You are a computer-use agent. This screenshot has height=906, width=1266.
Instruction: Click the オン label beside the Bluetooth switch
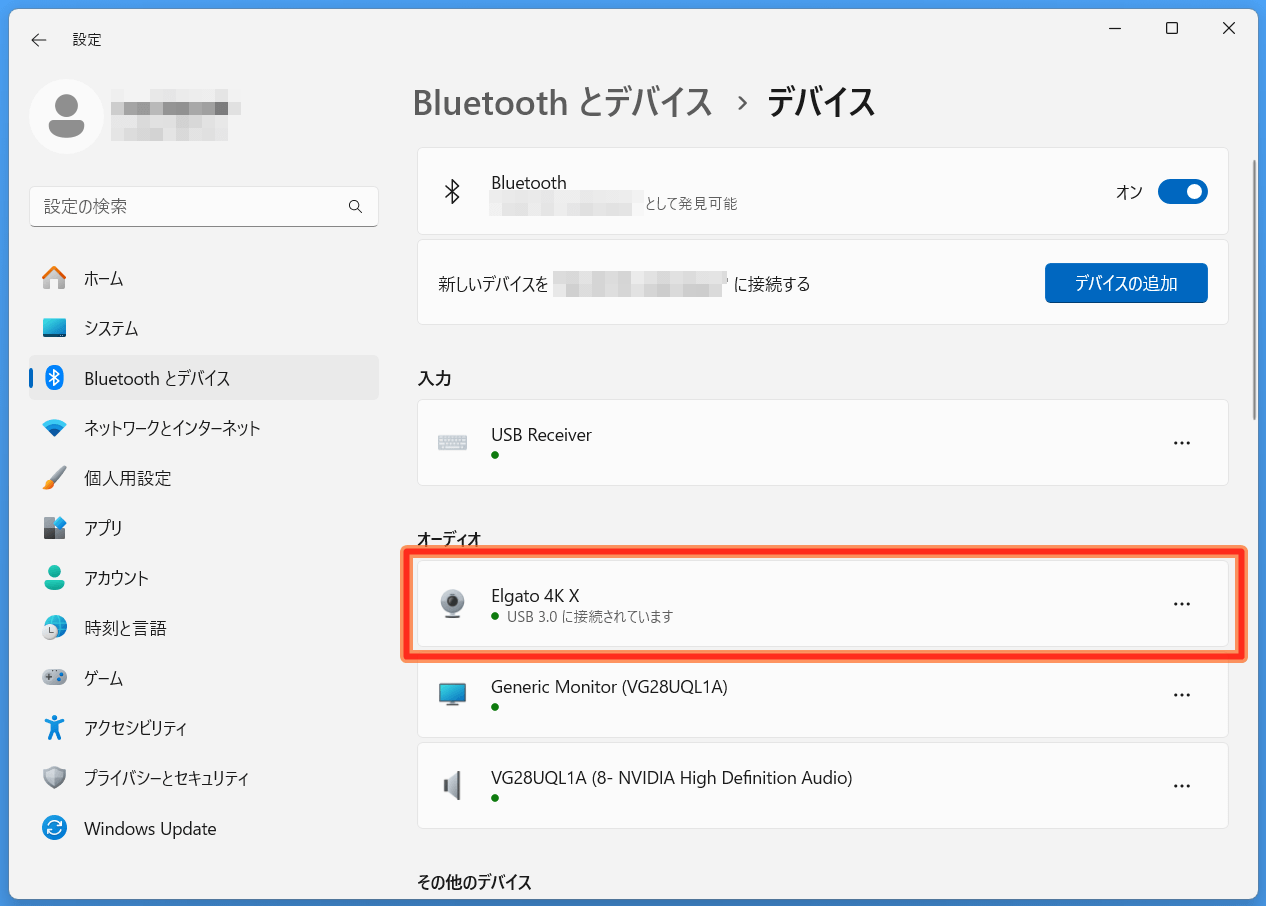click(1129, 192)
